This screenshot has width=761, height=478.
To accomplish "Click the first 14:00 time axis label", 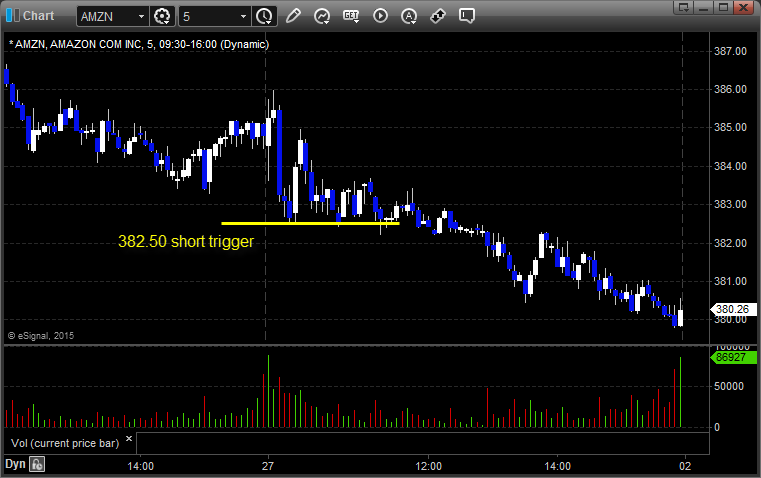I will 141,466.
